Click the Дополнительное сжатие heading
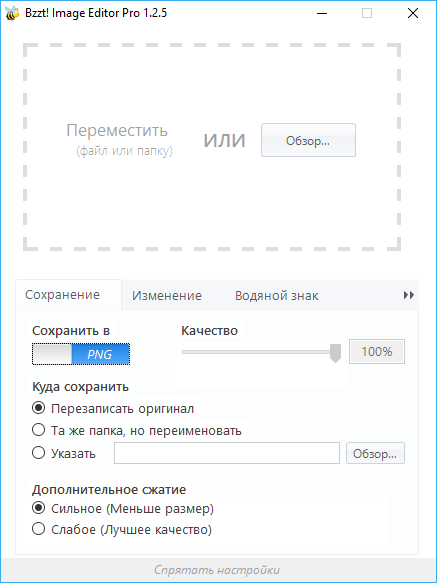This screenshot has width=437, height=583. 109,489
